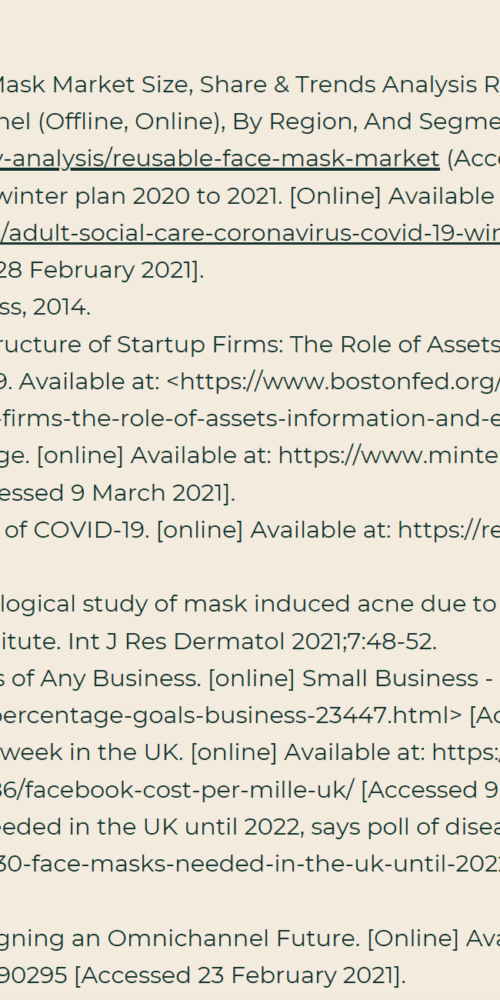
Task: Click the 'ss, 2014.' reference line
Action: [45, 307]
